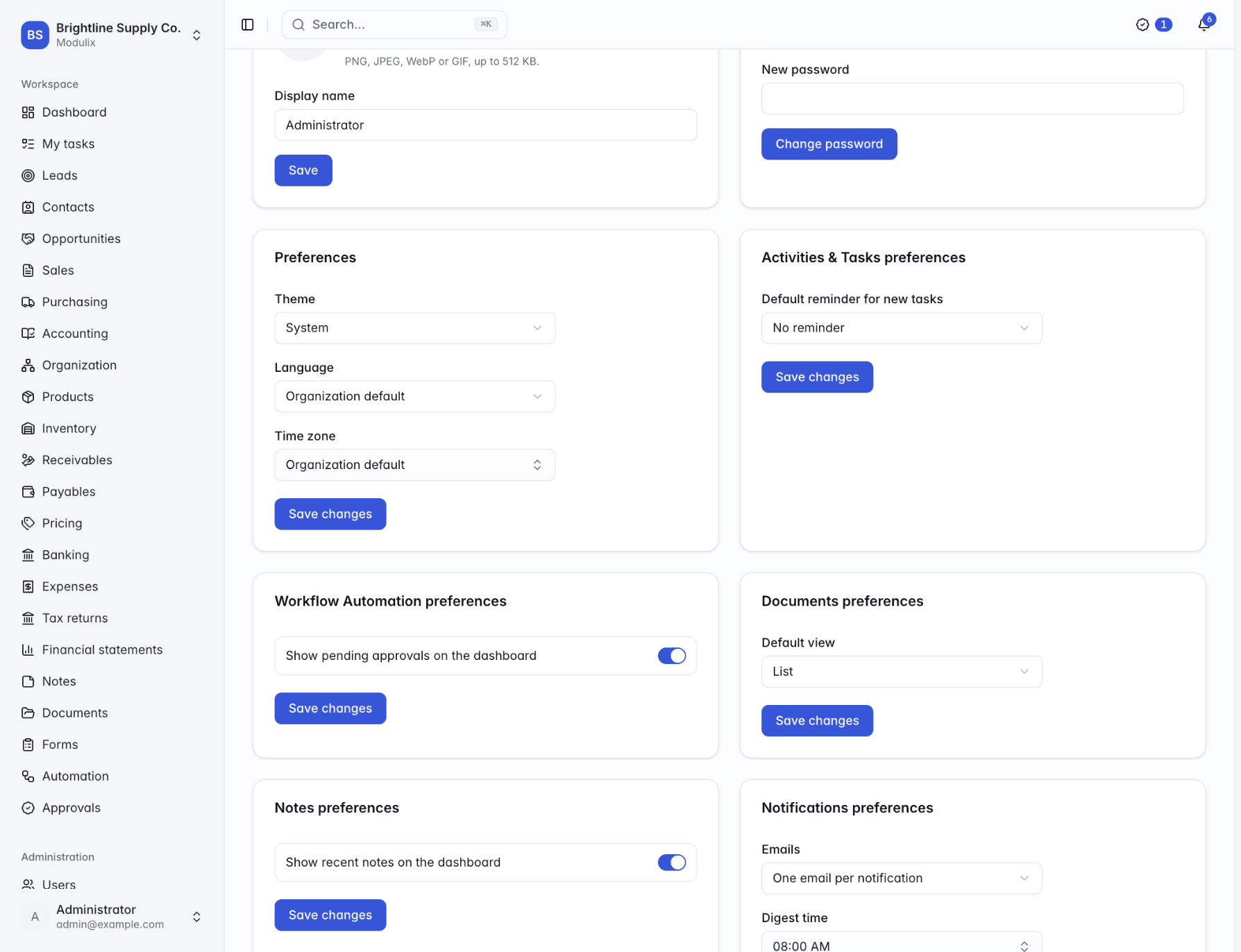Open the Time zone selector
Screen dimensions: 1241x952
coord(414,465)
